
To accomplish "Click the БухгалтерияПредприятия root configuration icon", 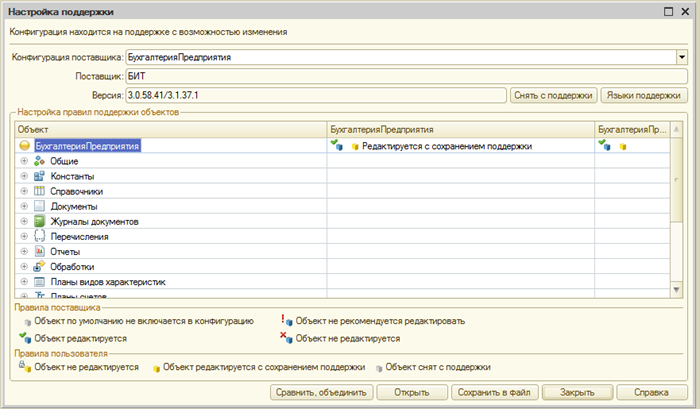I will (x=25, y=146).
